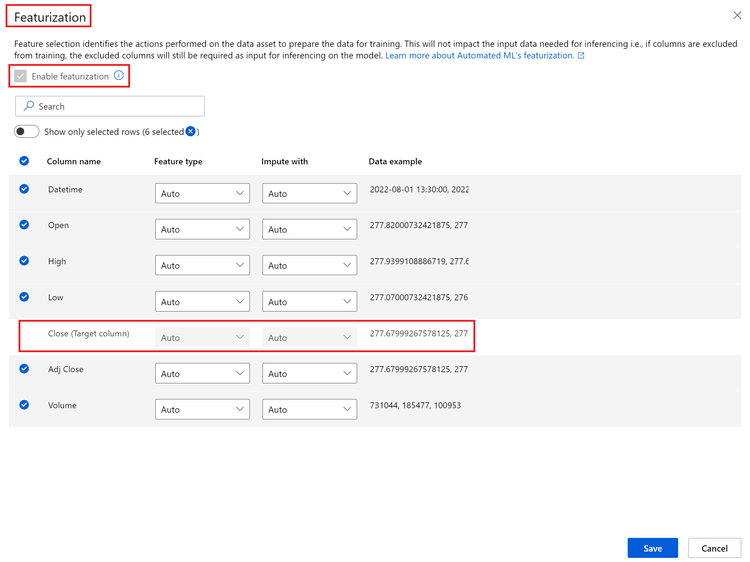Click the Save button

pyautogui.click(x=652, y=548)
